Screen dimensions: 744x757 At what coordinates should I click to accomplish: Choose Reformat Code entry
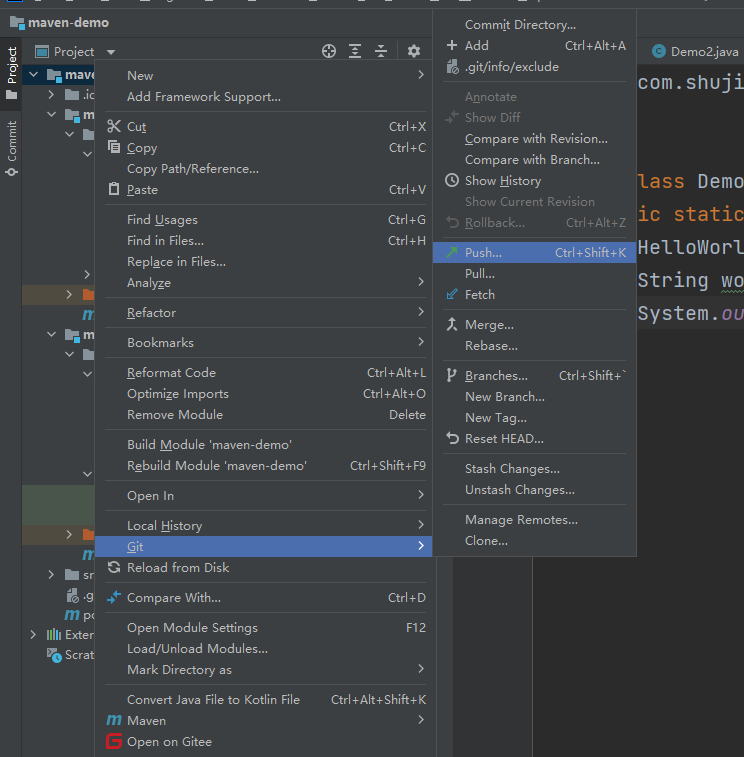pyautogui.click(x=266, y=372)
